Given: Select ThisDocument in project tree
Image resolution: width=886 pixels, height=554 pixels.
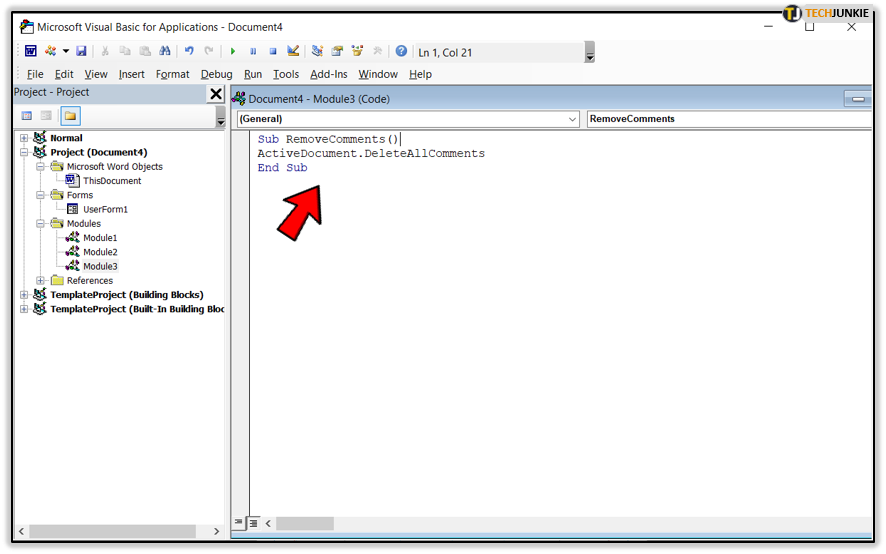Looking at the screenshot, I should (112, 181).
